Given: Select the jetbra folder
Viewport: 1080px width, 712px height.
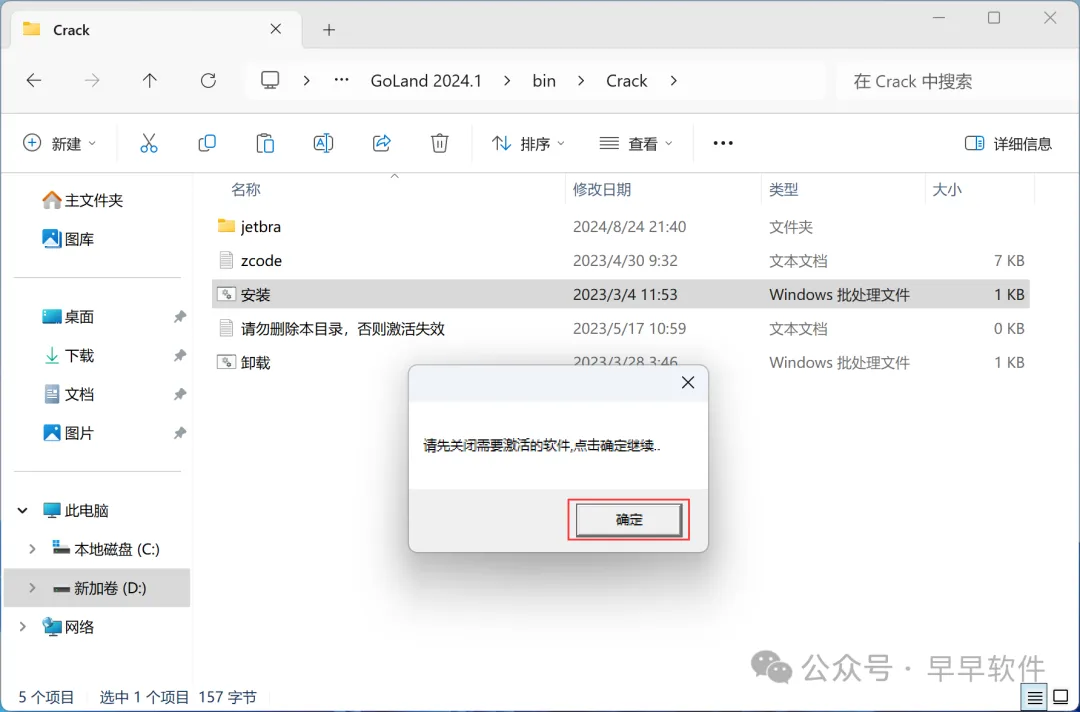Looking at the screenshot, I should 621,227.
